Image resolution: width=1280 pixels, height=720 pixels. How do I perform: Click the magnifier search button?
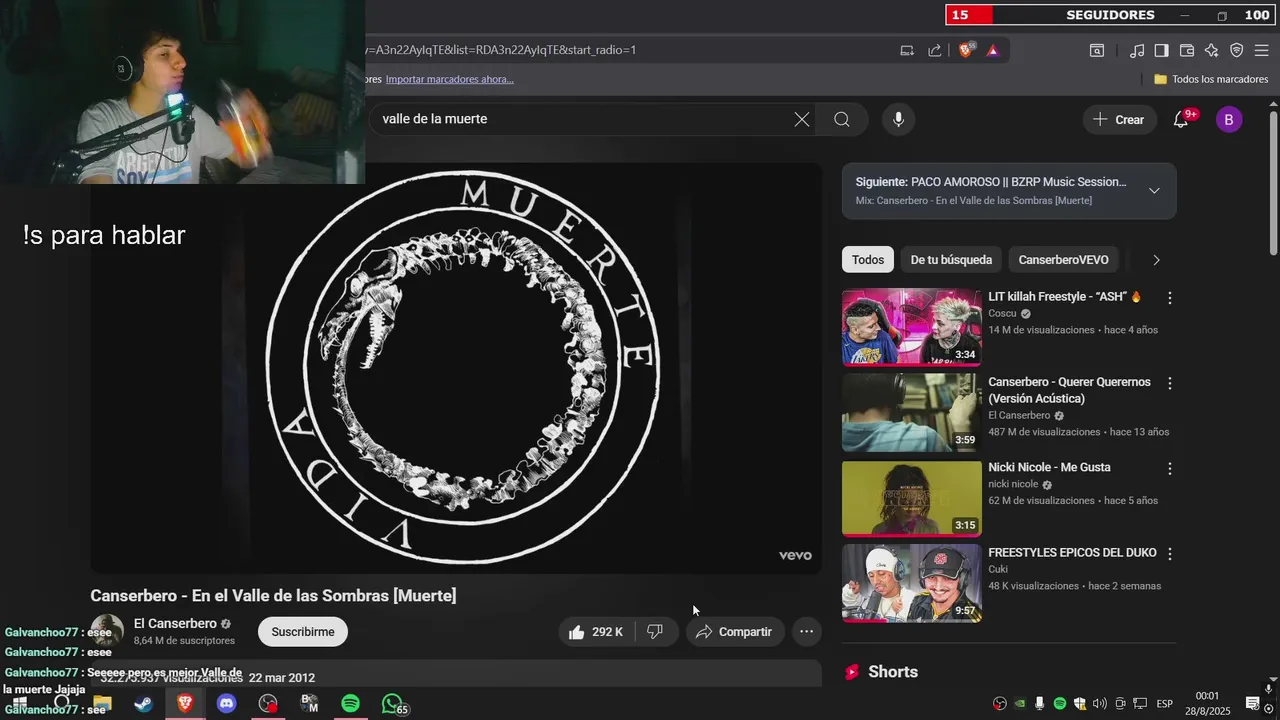coord(842,119)
